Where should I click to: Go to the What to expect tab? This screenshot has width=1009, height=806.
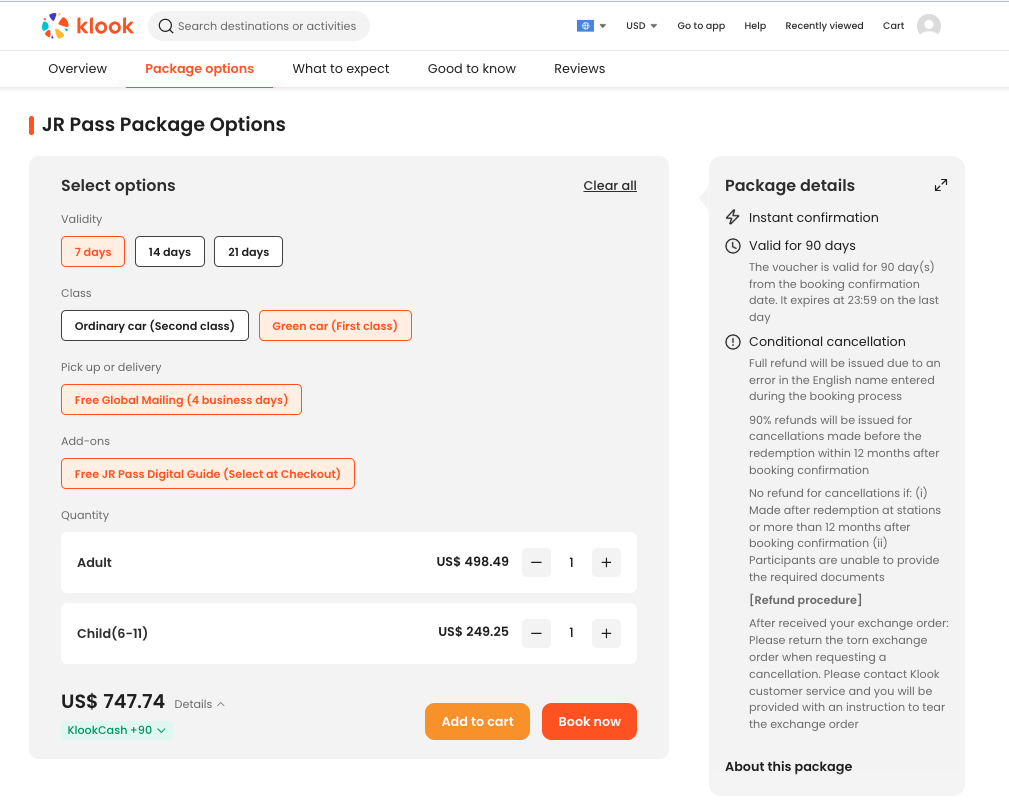tap(341, 69)
